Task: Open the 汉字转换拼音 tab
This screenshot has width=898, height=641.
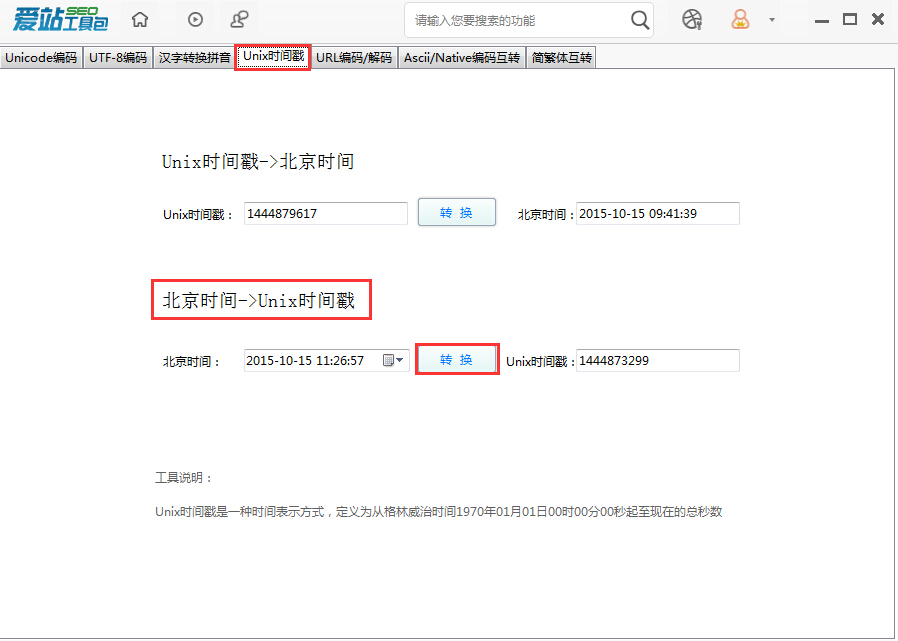Action: click(x=195, y=57)
